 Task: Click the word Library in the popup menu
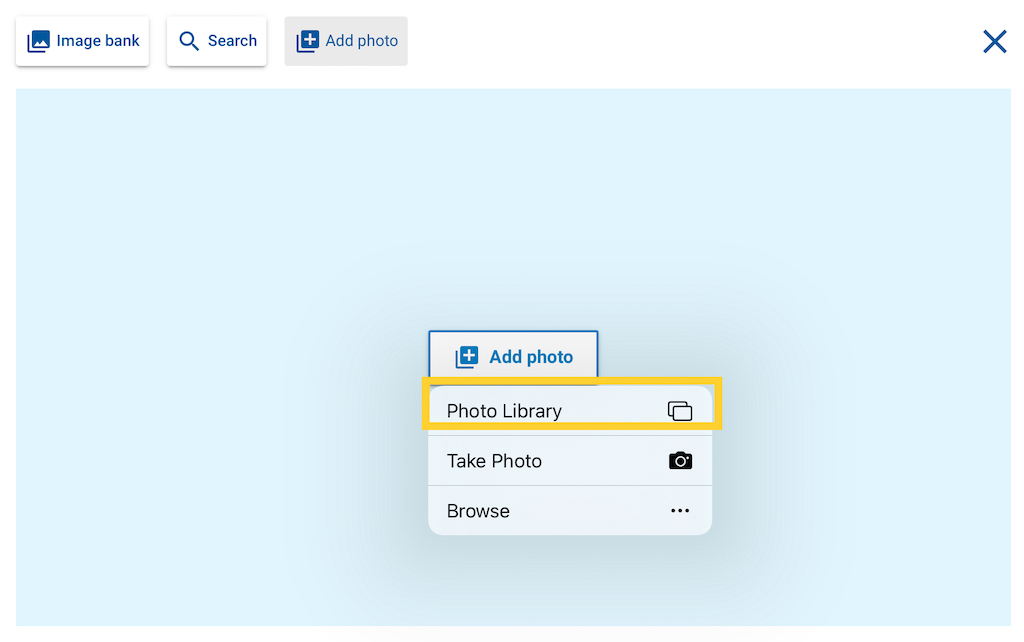point(532,411)
